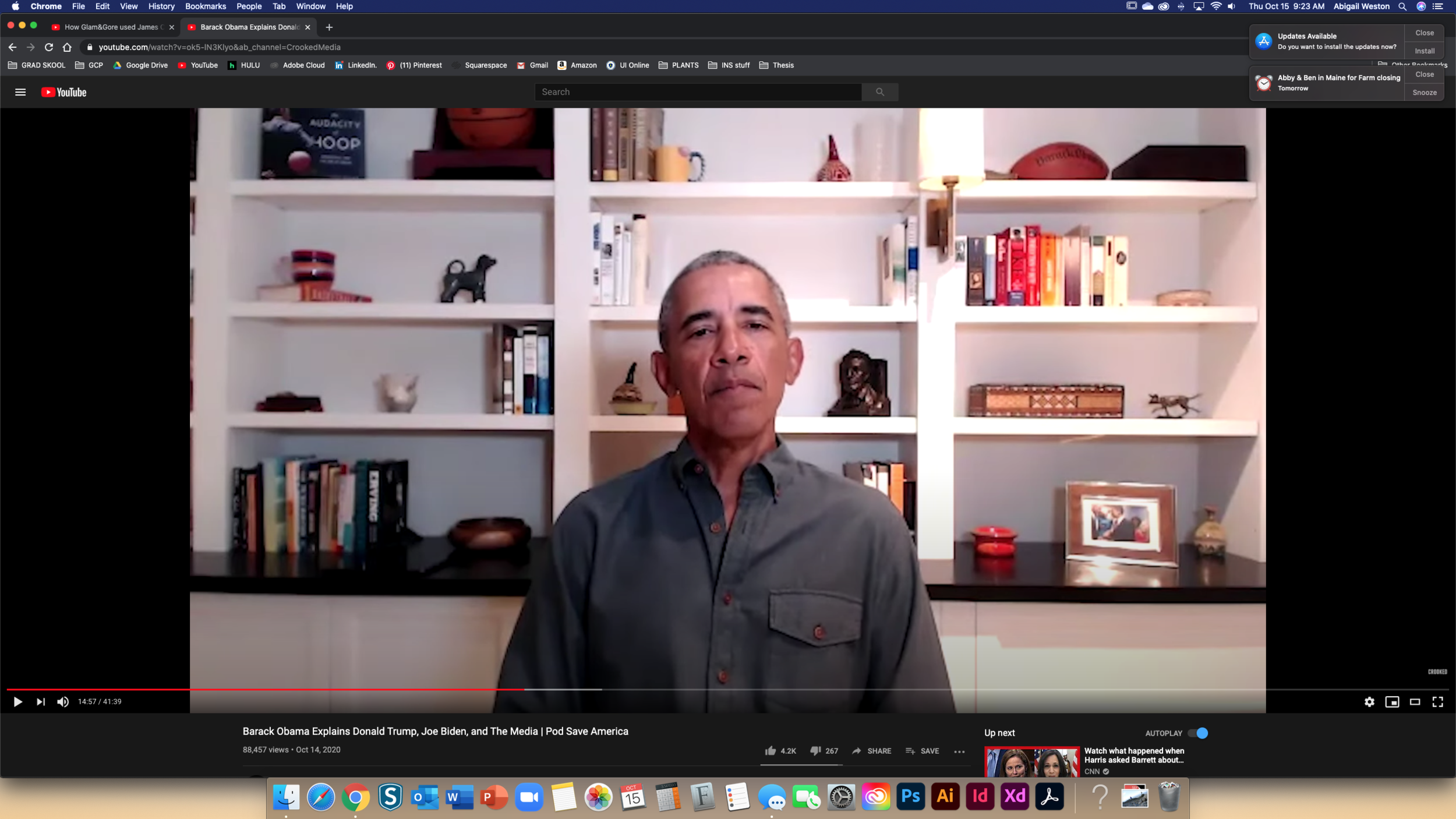Click Install in the updates notification
Image resolution: width=1456 pixels, height=819 pixels.
click(1425, 51)
